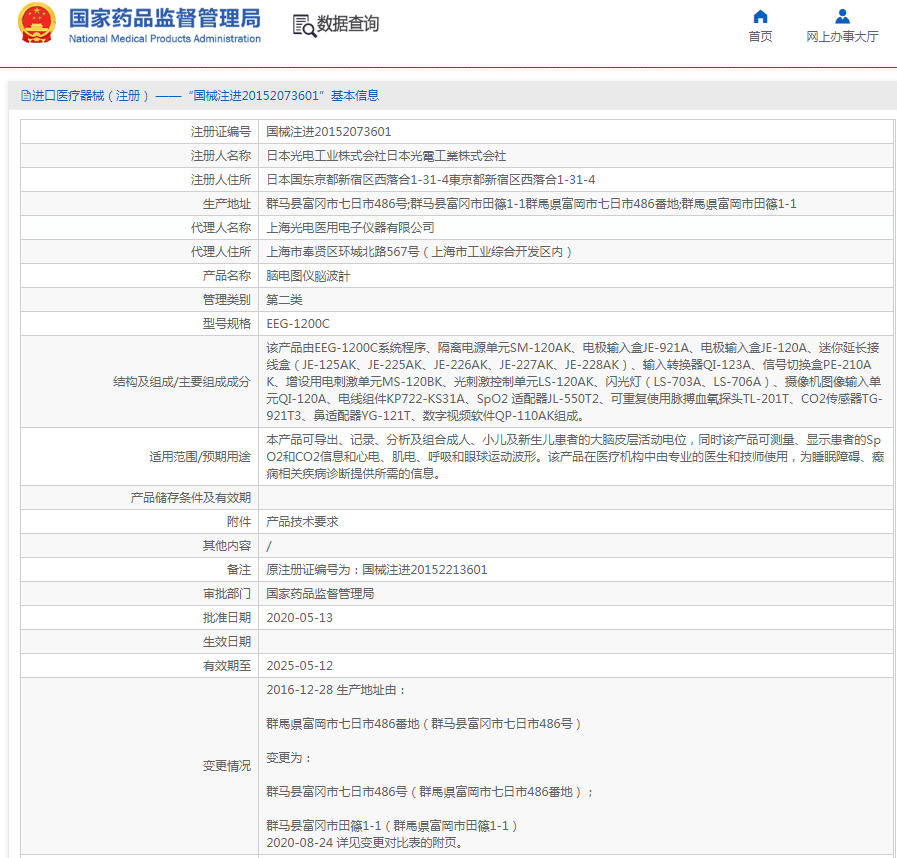Click the approval date 2020-05-13

tap(300, 618)
